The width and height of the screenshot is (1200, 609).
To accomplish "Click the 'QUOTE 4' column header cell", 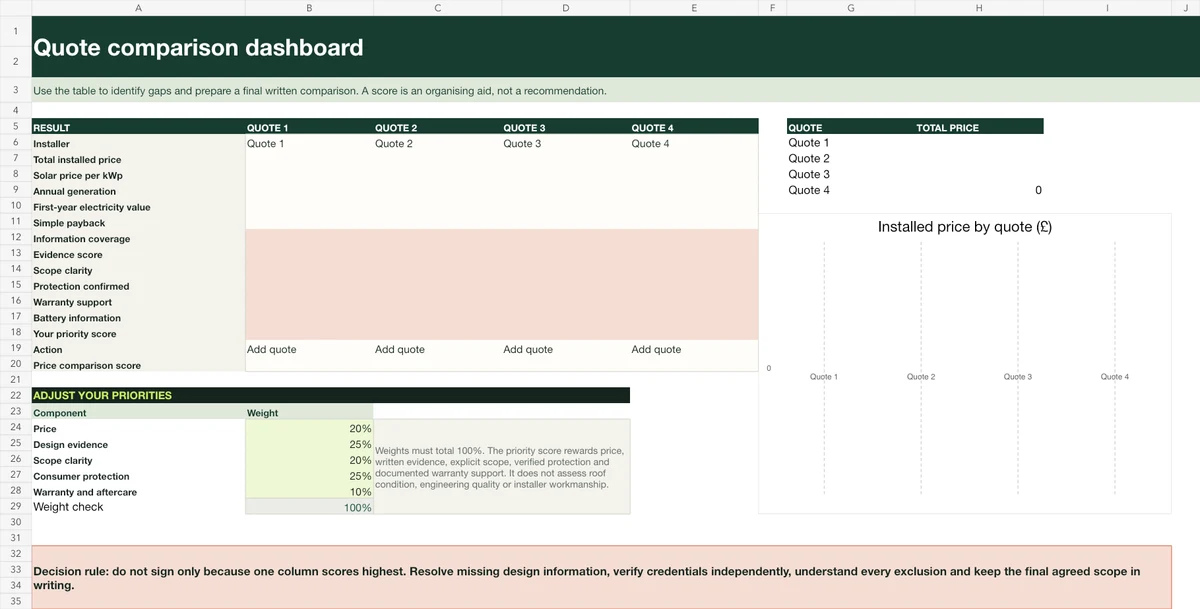I will (x=694, y=127).
